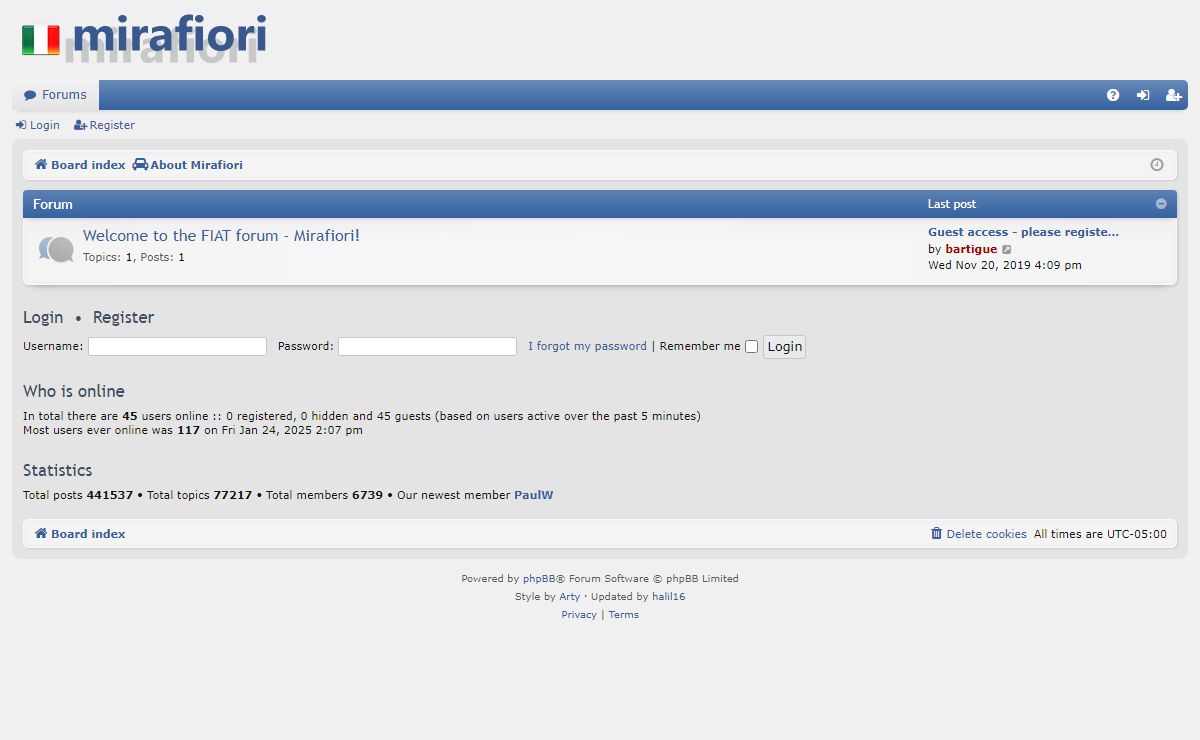Open the phpBB link in footer
This screenshot has height=740, width=1200.
click(x=539, y=578)
